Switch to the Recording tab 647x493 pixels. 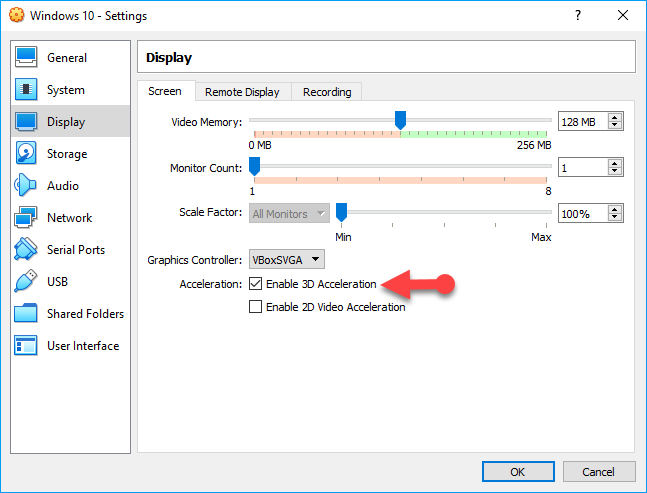(327, 92)
